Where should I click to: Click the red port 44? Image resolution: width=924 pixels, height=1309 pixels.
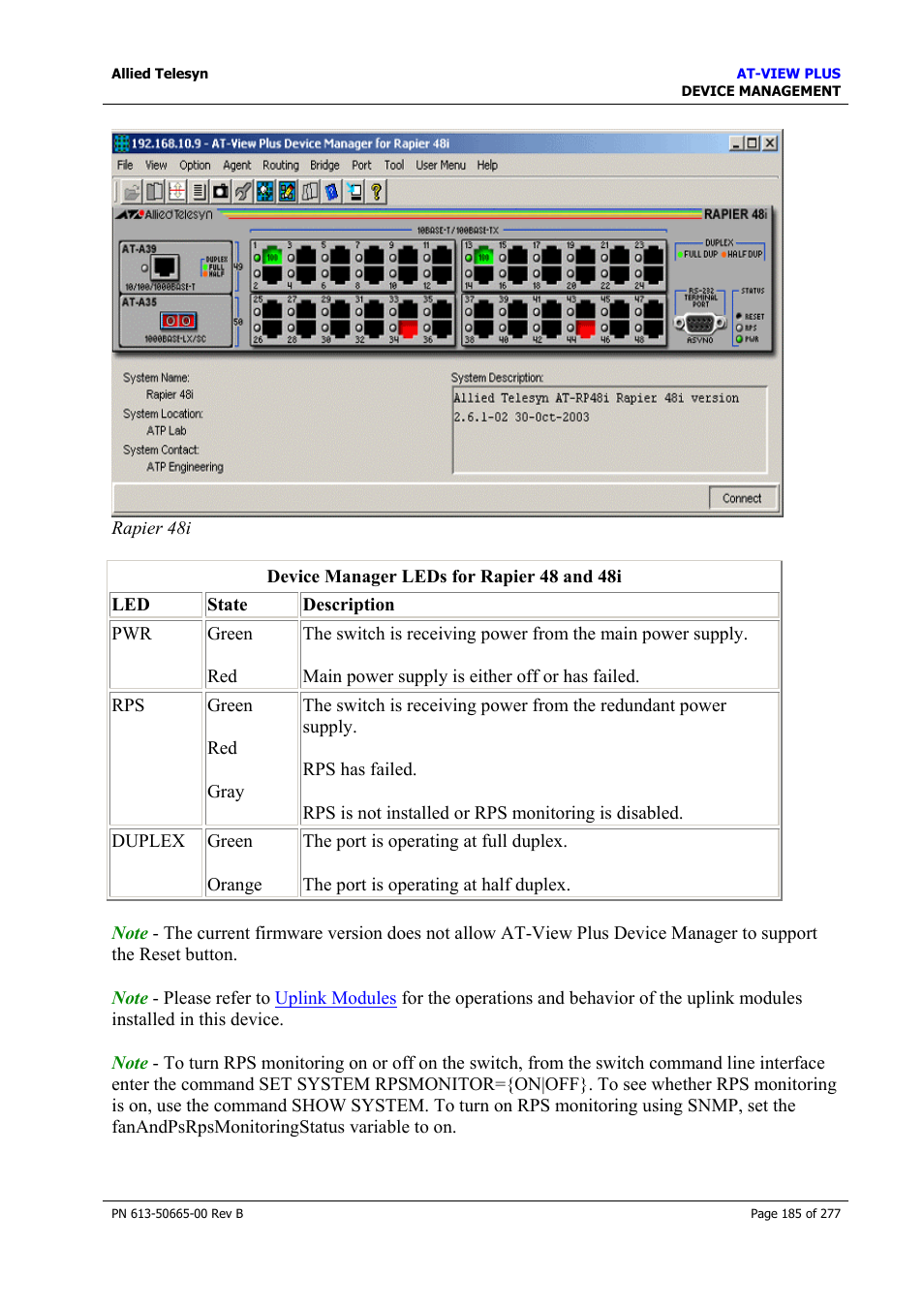585,328
